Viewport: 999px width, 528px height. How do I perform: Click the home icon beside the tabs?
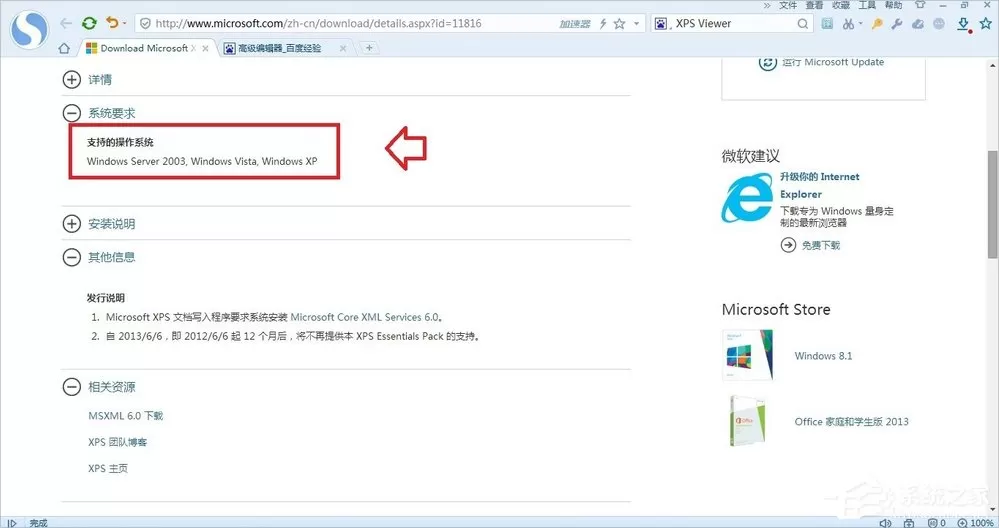pos(64,48)
